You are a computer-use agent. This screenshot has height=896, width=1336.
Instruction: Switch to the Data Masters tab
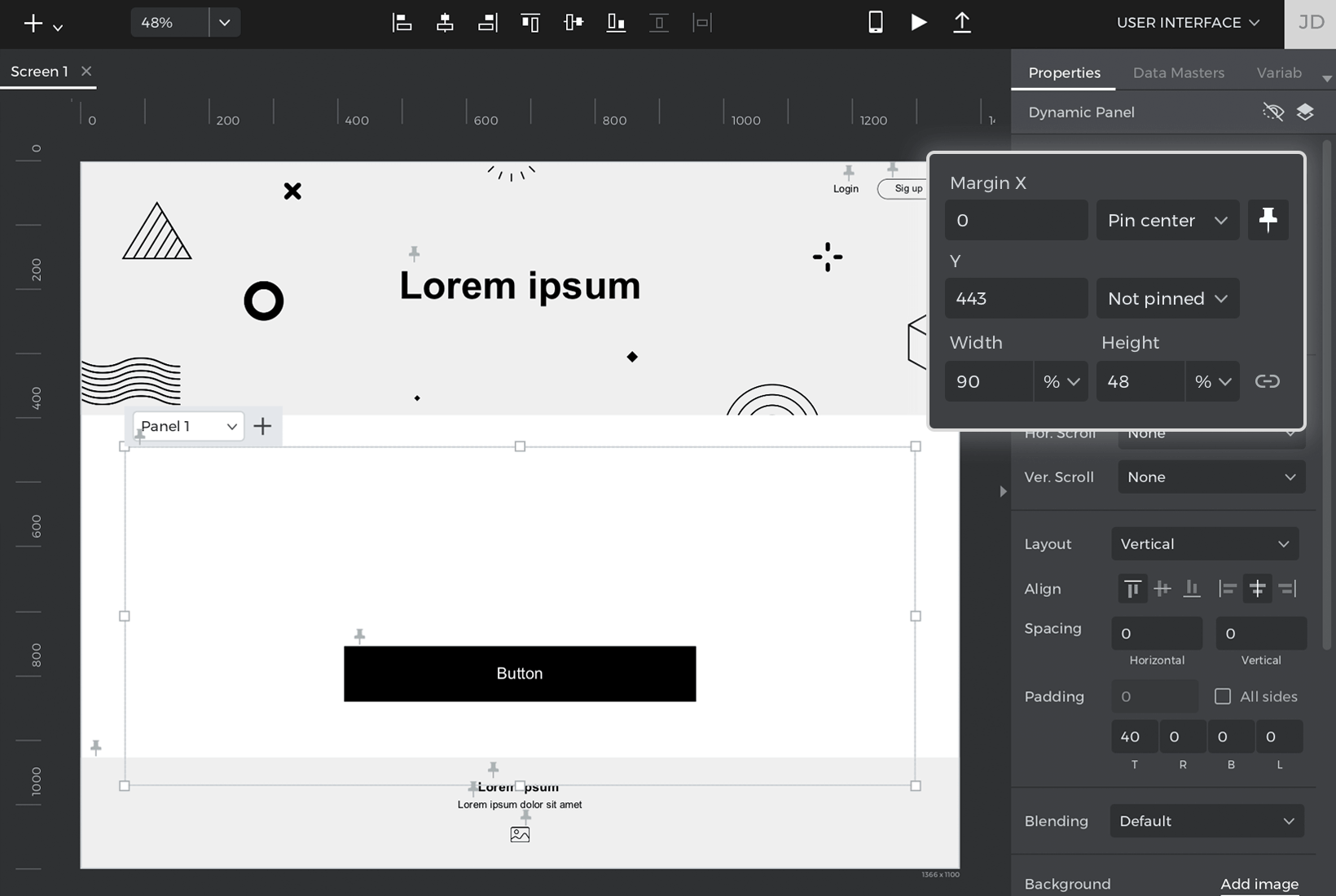coord(1179,72)
